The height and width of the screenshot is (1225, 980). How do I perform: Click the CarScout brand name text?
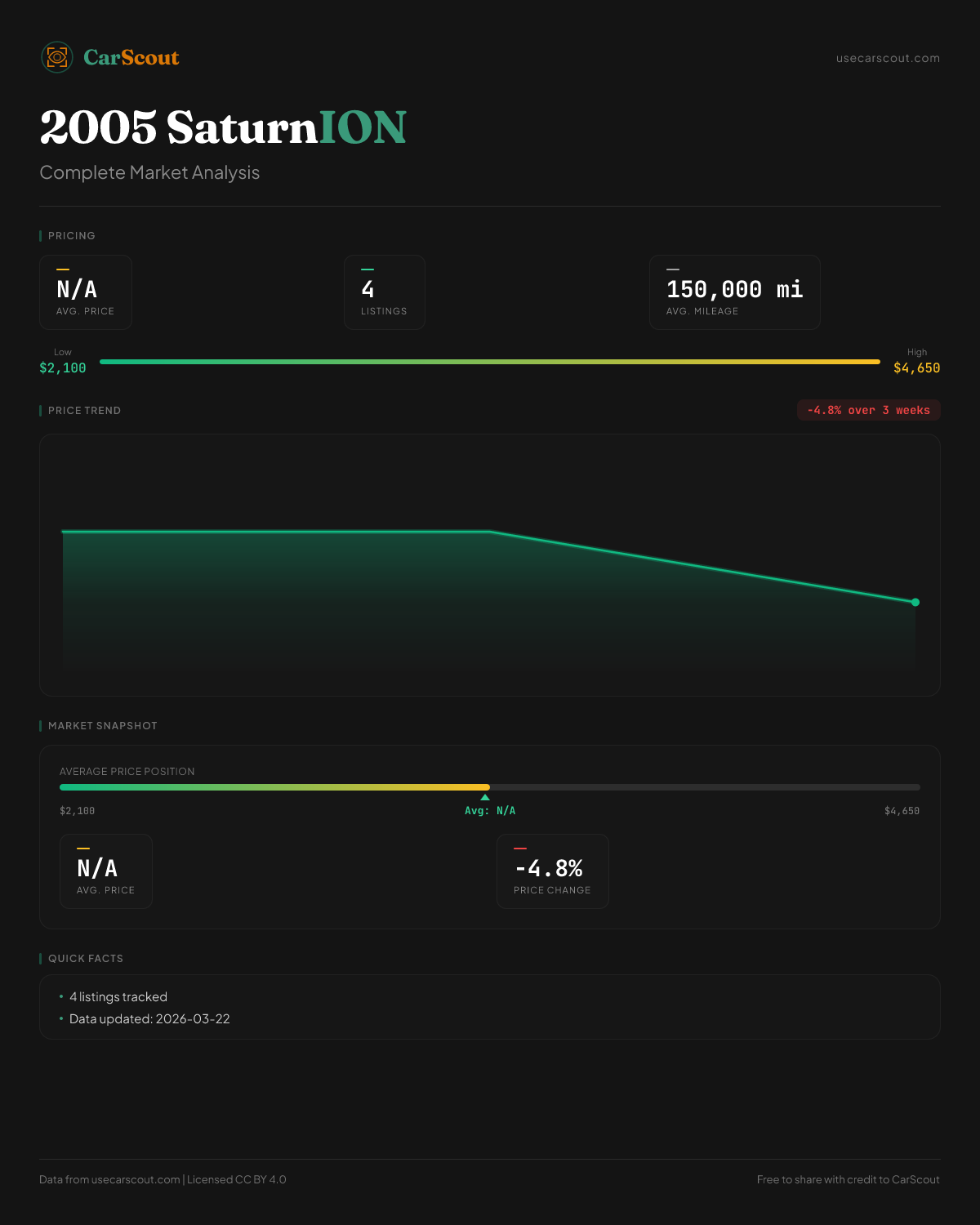click(x=131, y=57)
